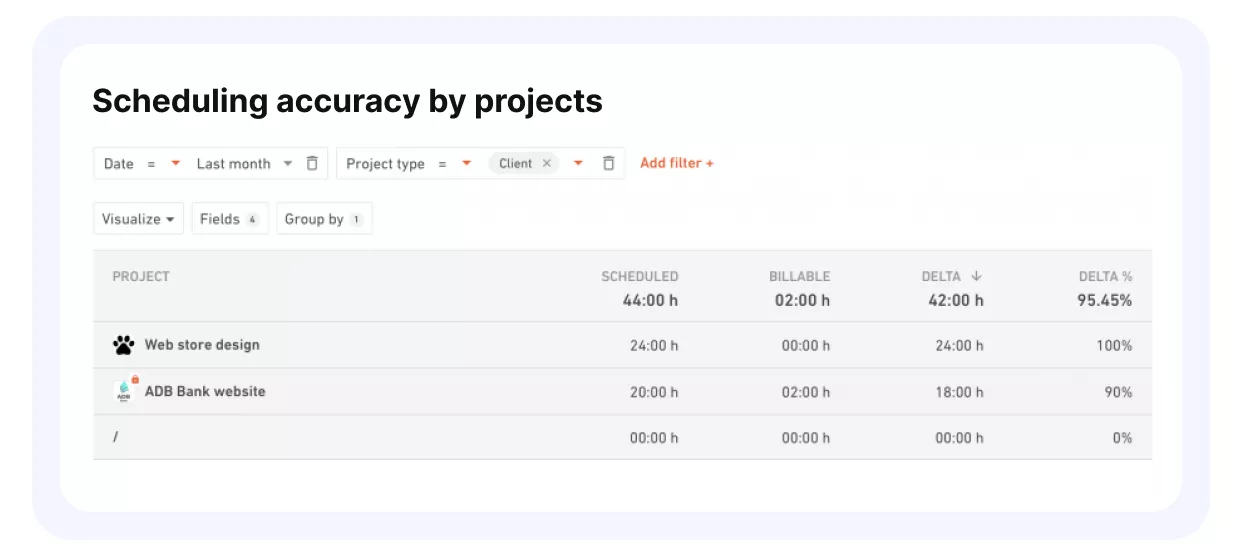Click total scheduled value 44:00 h
1240x556 pixels.
(x=650, y=300)
